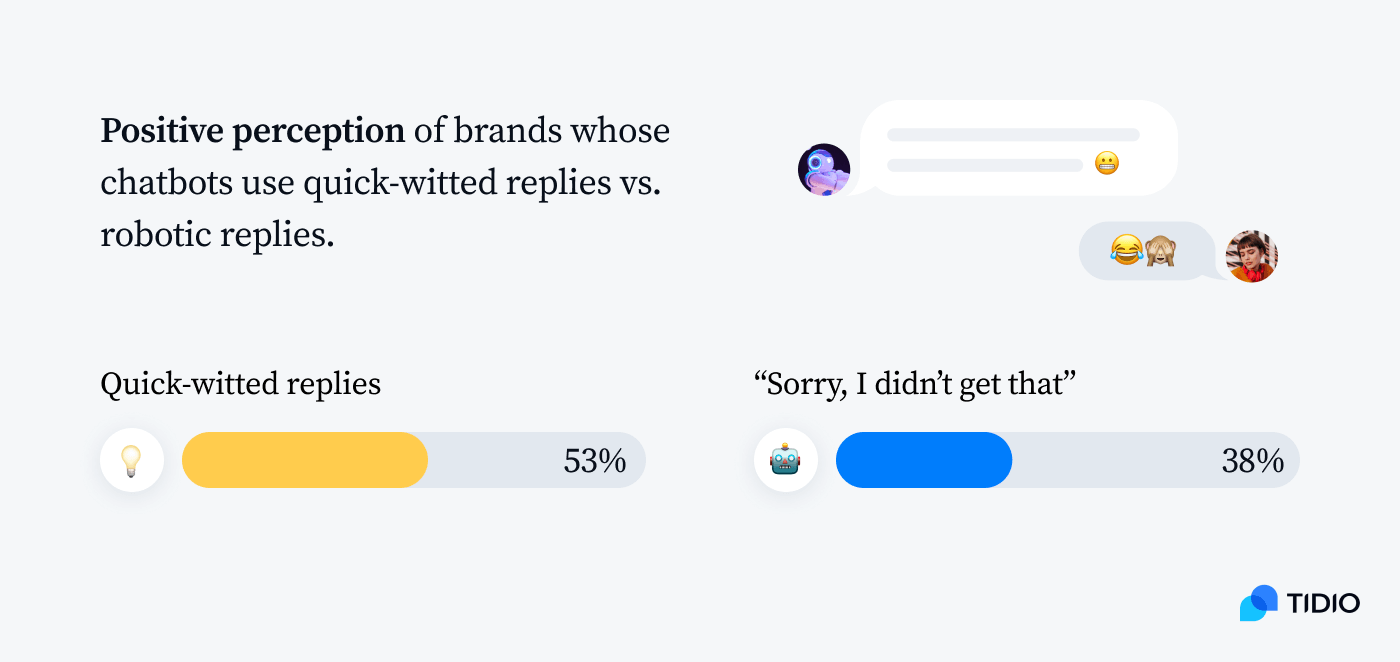Click the bold "Positive perception" text
Viewport: 1400px width, 662px height.
[x=252, y=131]
